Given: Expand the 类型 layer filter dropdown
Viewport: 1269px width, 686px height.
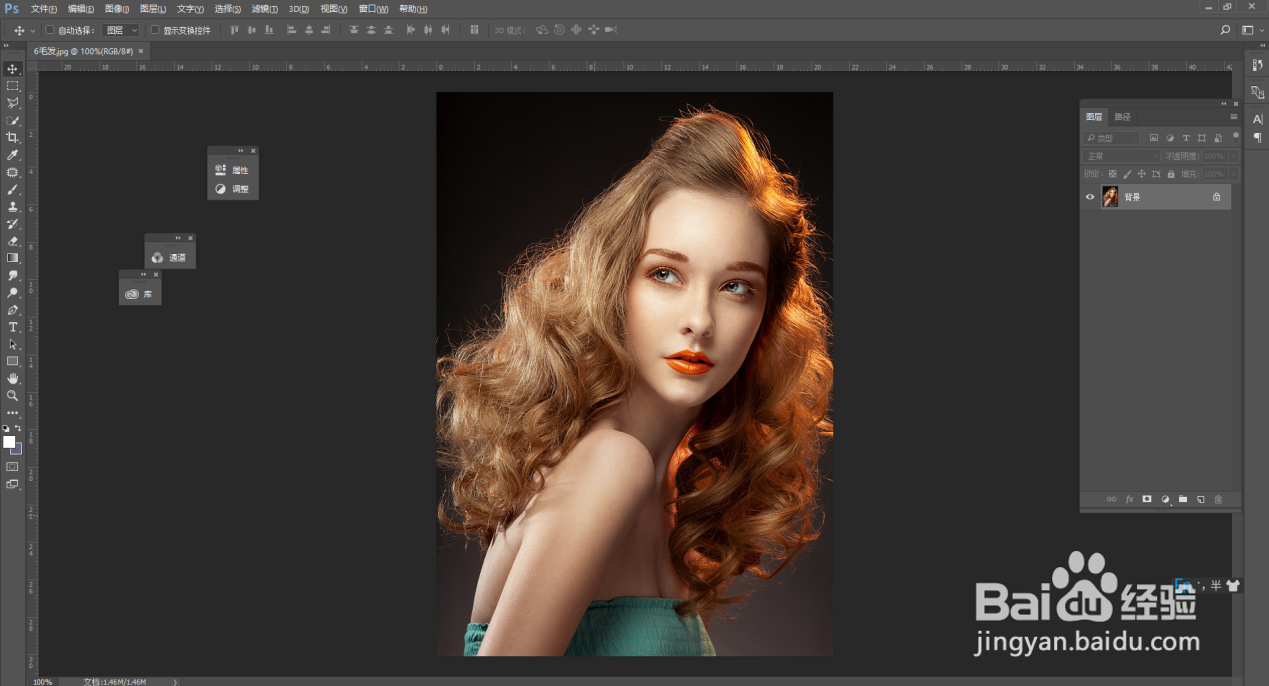Looking at the screenshot, I should 1112,138.
